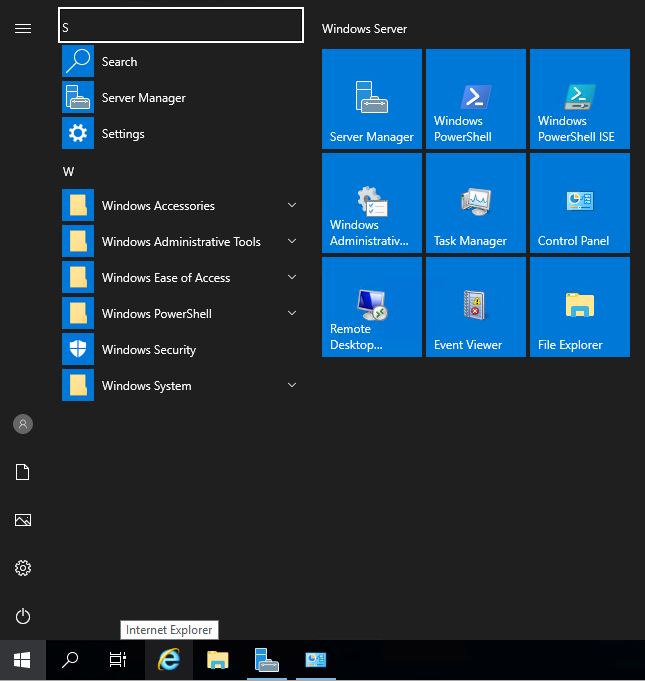The height and width of the screenshot is (681, 645).
Task: Open Settings from the app list
Action: coord(181,134)
